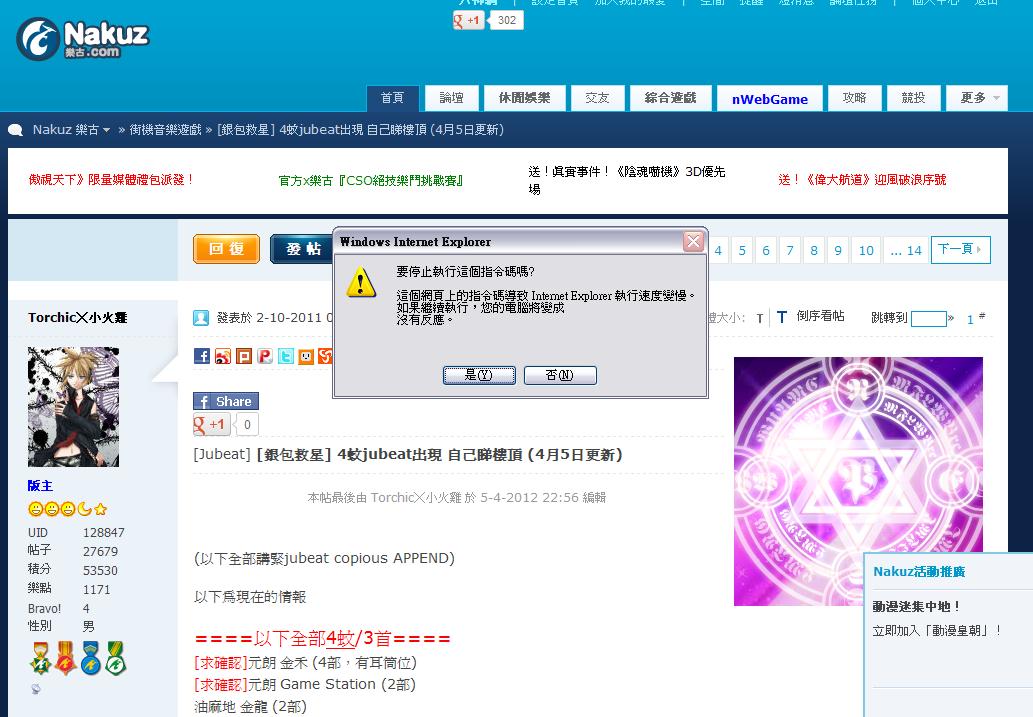Open the 陰魂嚇機 3D優先場 promo link
Screen dimensions: 1033x717
tap(627, 180)
